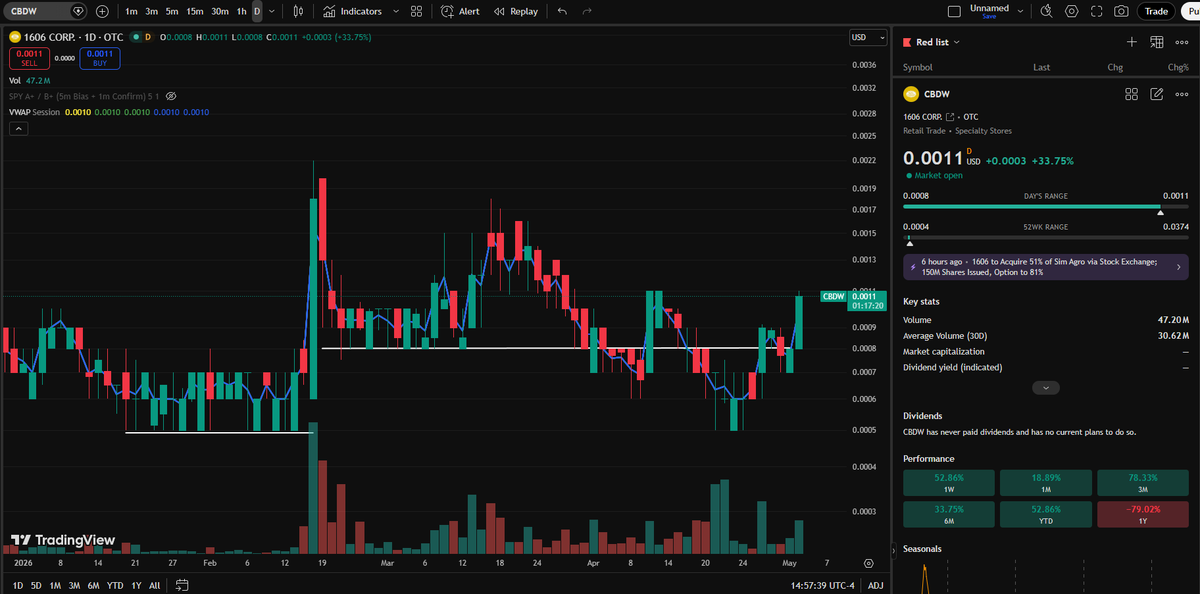Sort watchlist by Last column
The height and width of the screenshot is (594, 1200).
(x=1041, y=67)
